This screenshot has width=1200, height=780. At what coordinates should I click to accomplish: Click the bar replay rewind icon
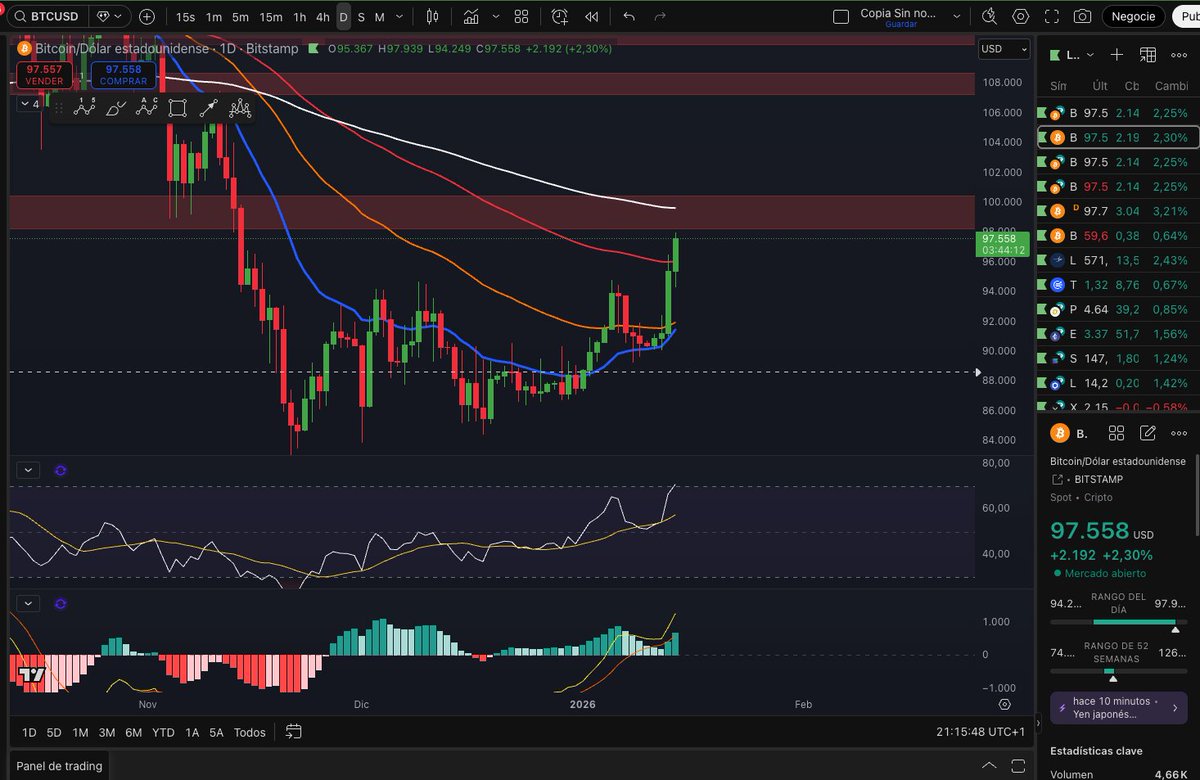tap(592, 16)
